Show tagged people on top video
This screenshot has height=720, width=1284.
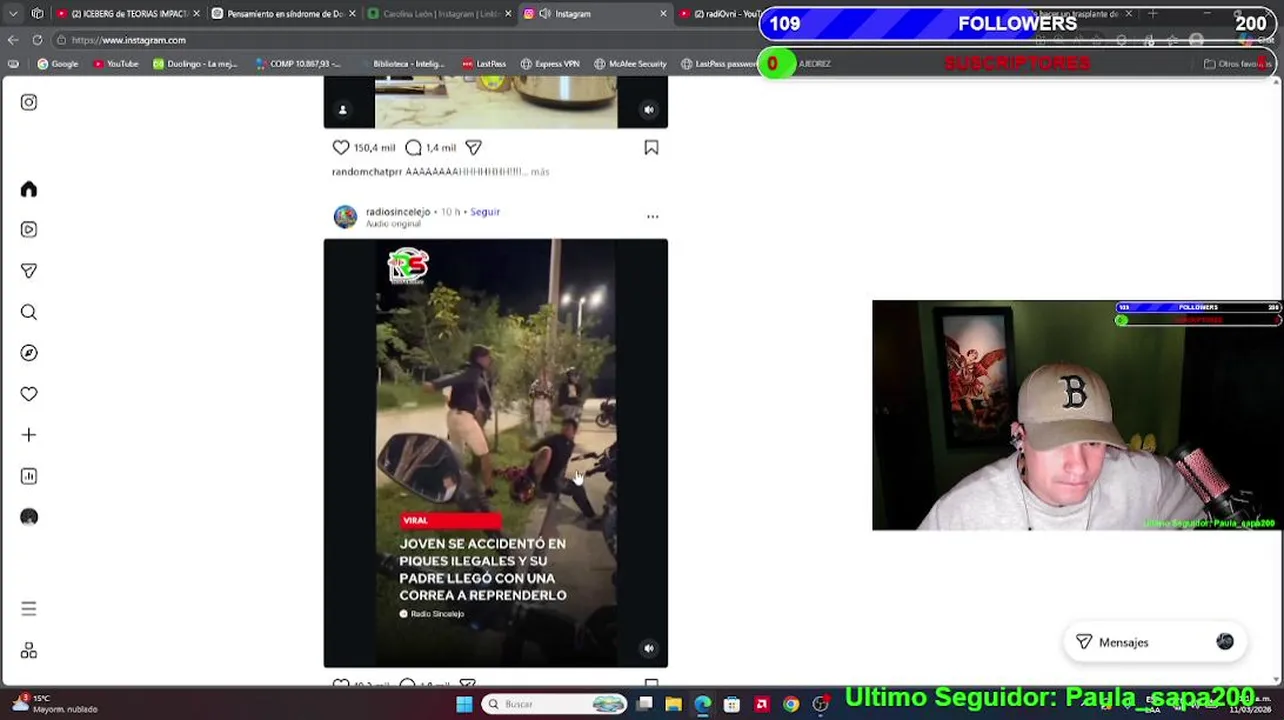(342, 110)
